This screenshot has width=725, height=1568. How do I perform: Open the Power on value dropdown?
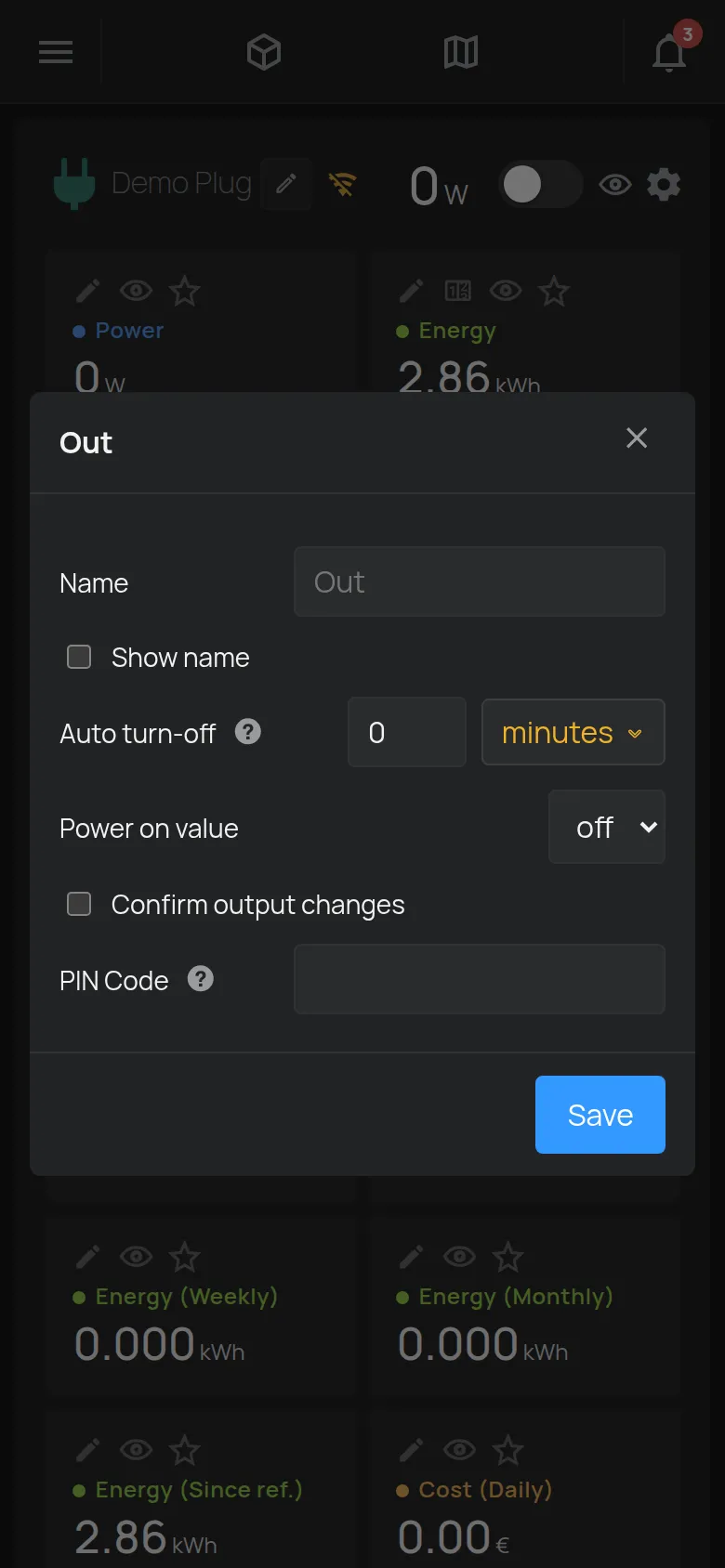[607, 827]
